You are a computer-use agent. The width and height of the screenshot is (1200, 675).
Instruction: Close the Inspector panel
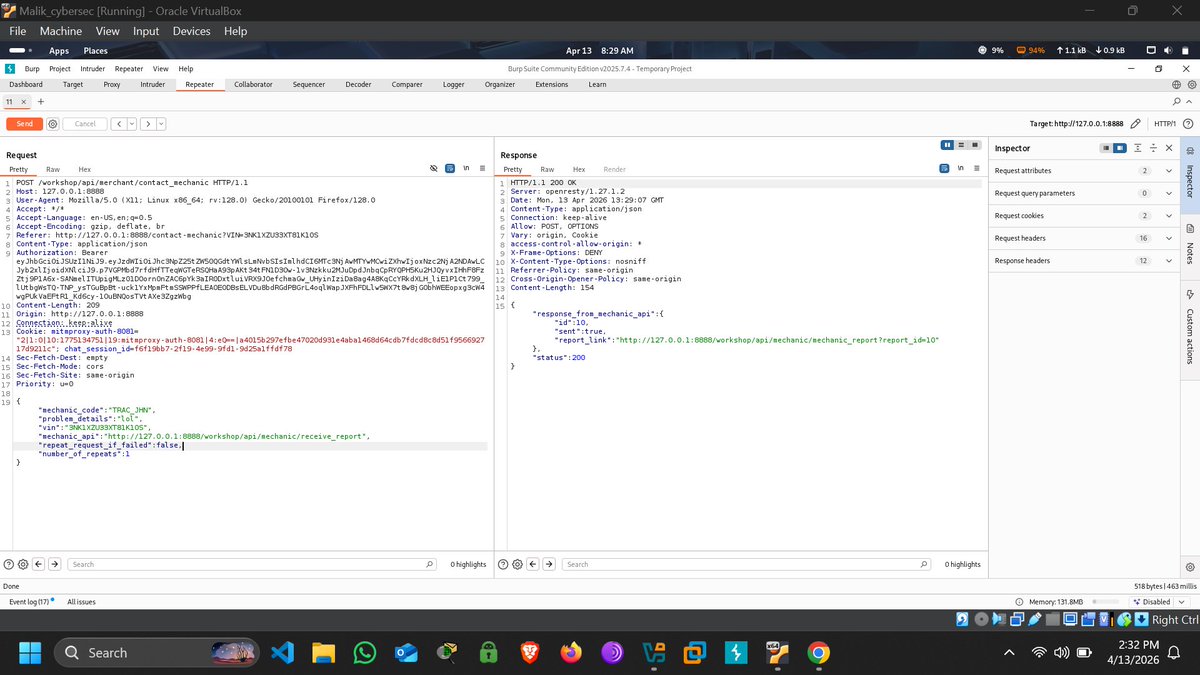1169,148
